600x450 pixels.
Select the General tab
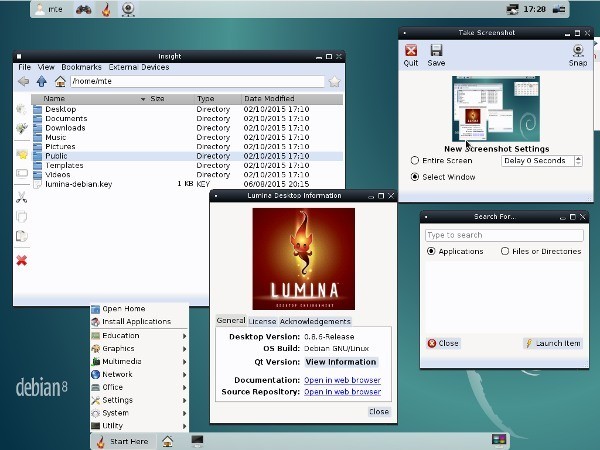(x=231, y=321)
